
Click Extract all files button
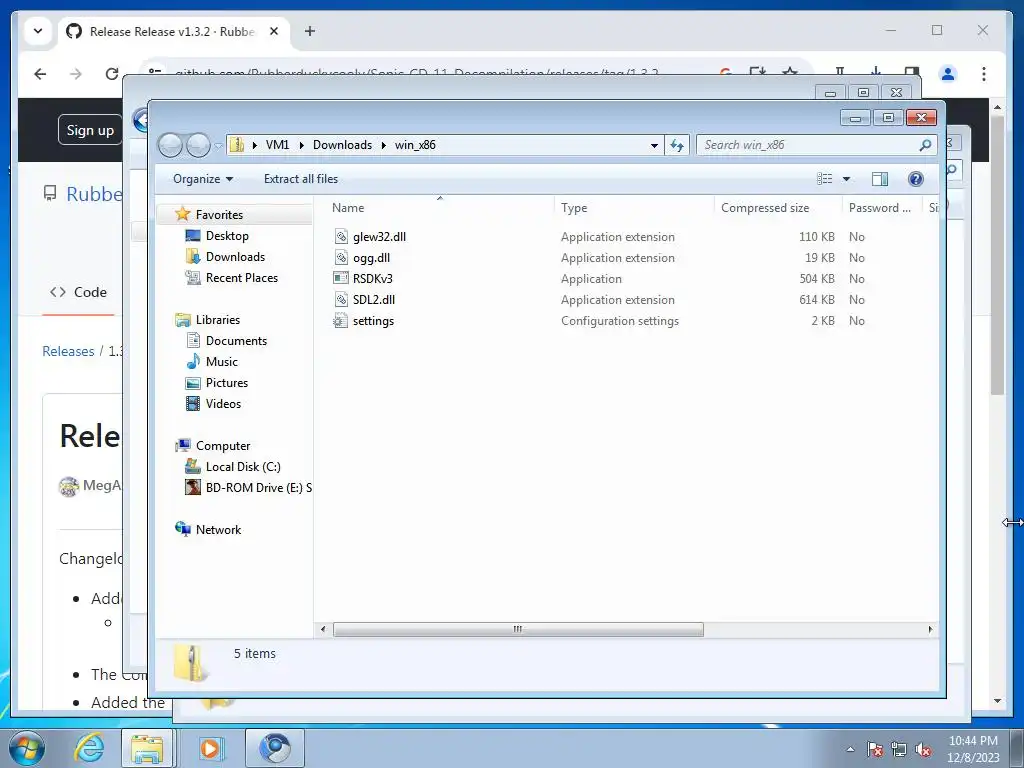[x=300, y=178]
